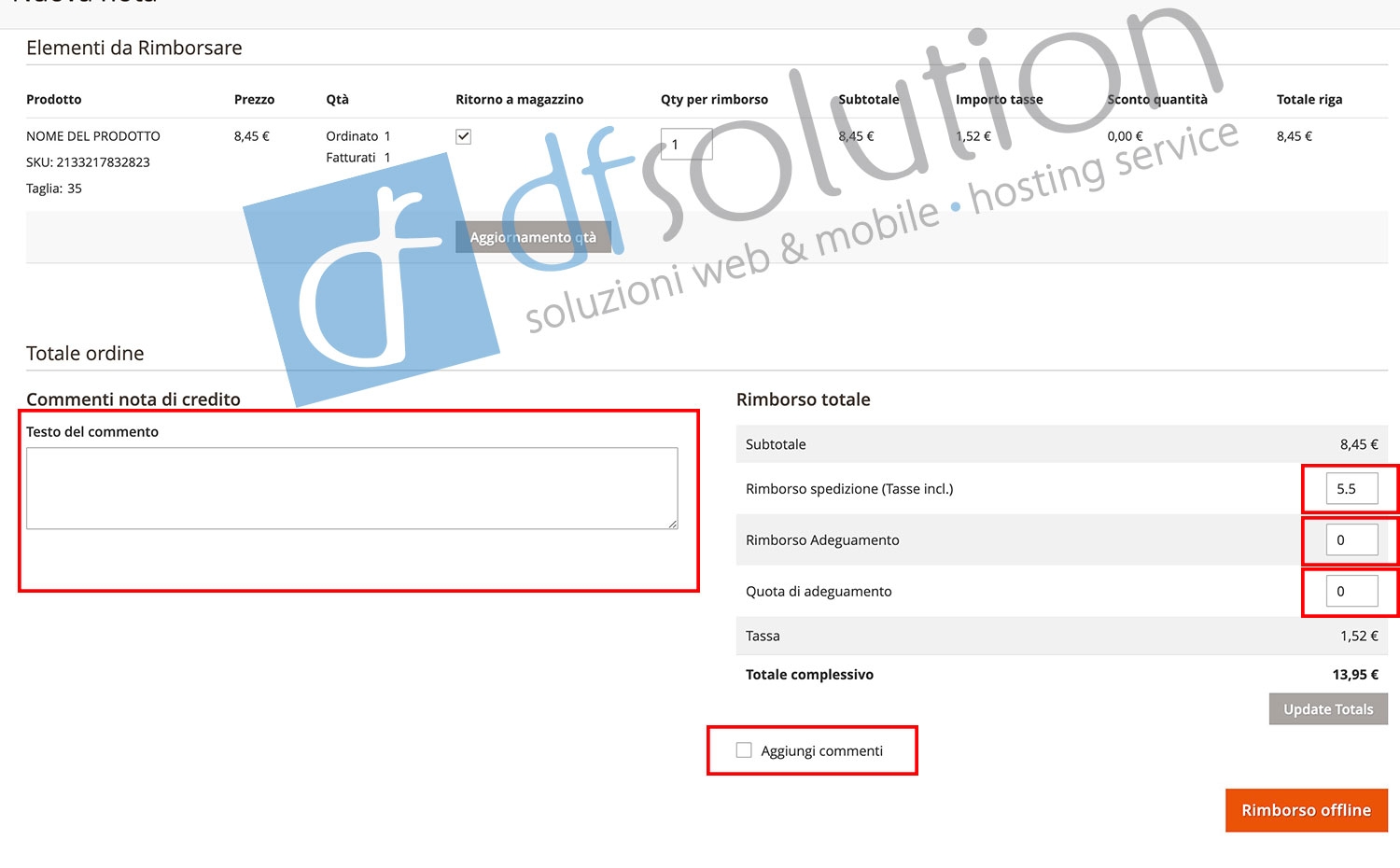Click the Testo del commento label
The width and height of the screenshot is (1400, 868).
pyautogui.click(x=92, y=431)
